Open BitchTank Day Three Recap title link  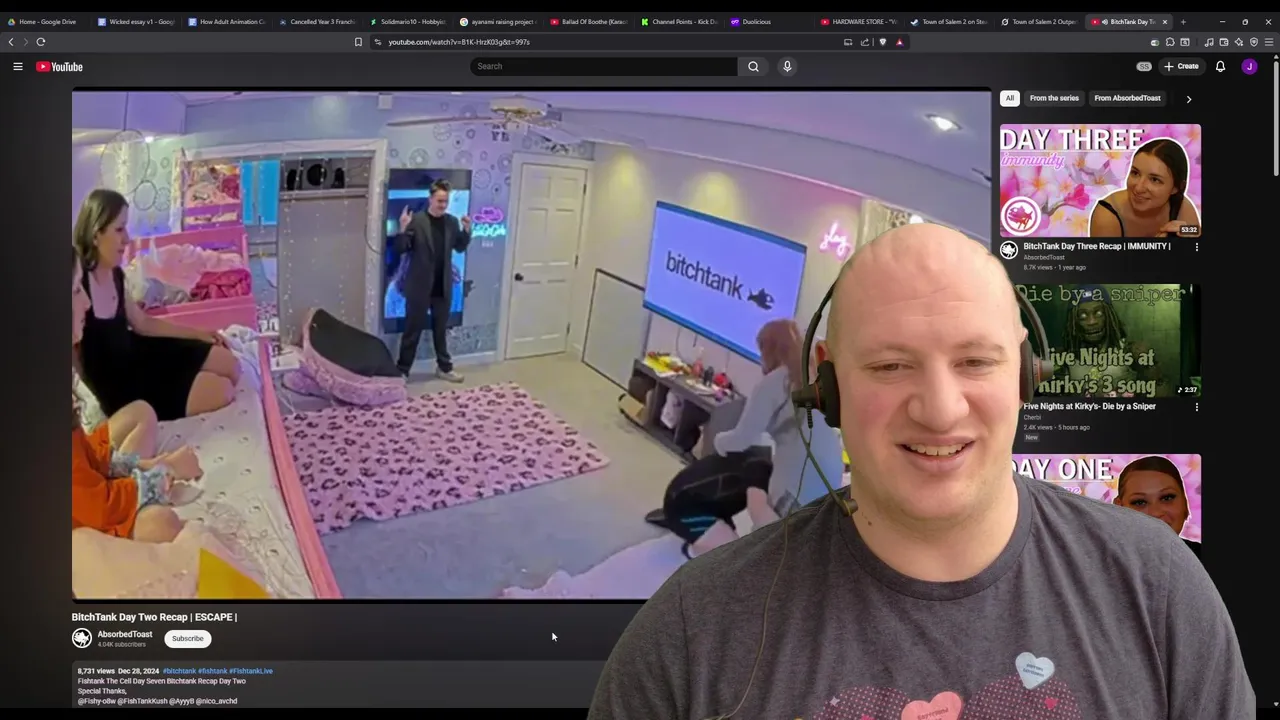[1096, 246]
